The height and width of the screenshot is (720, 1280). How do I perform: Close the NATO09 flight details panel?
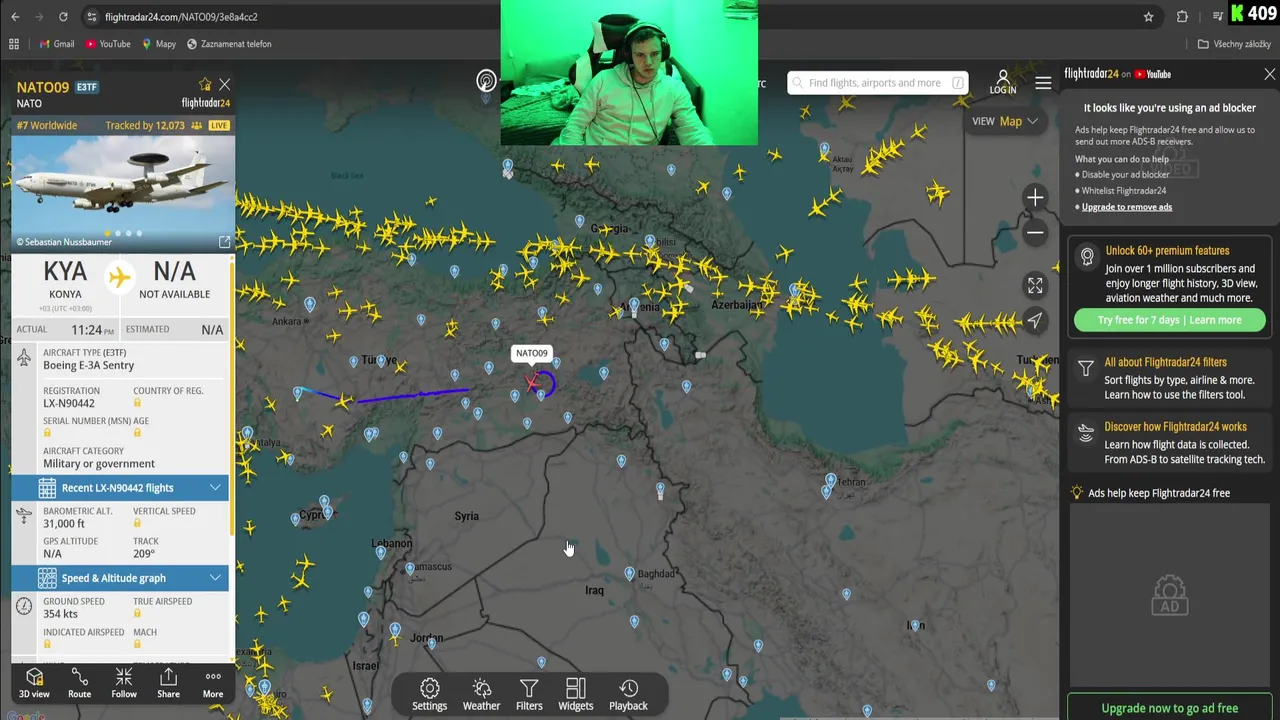point(224,85)
